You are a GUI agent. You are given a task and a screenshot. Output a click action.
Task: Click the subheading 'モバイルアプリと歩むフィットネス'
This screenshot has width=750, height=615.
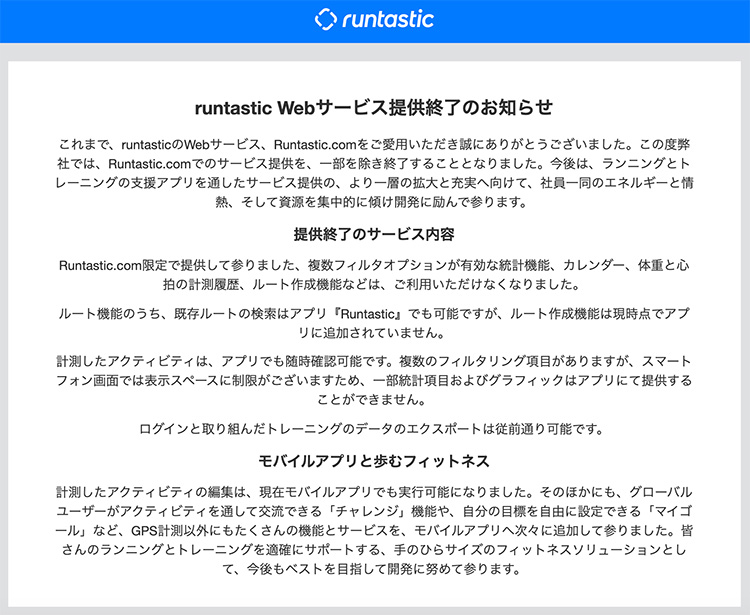click(x=374, y=461)
